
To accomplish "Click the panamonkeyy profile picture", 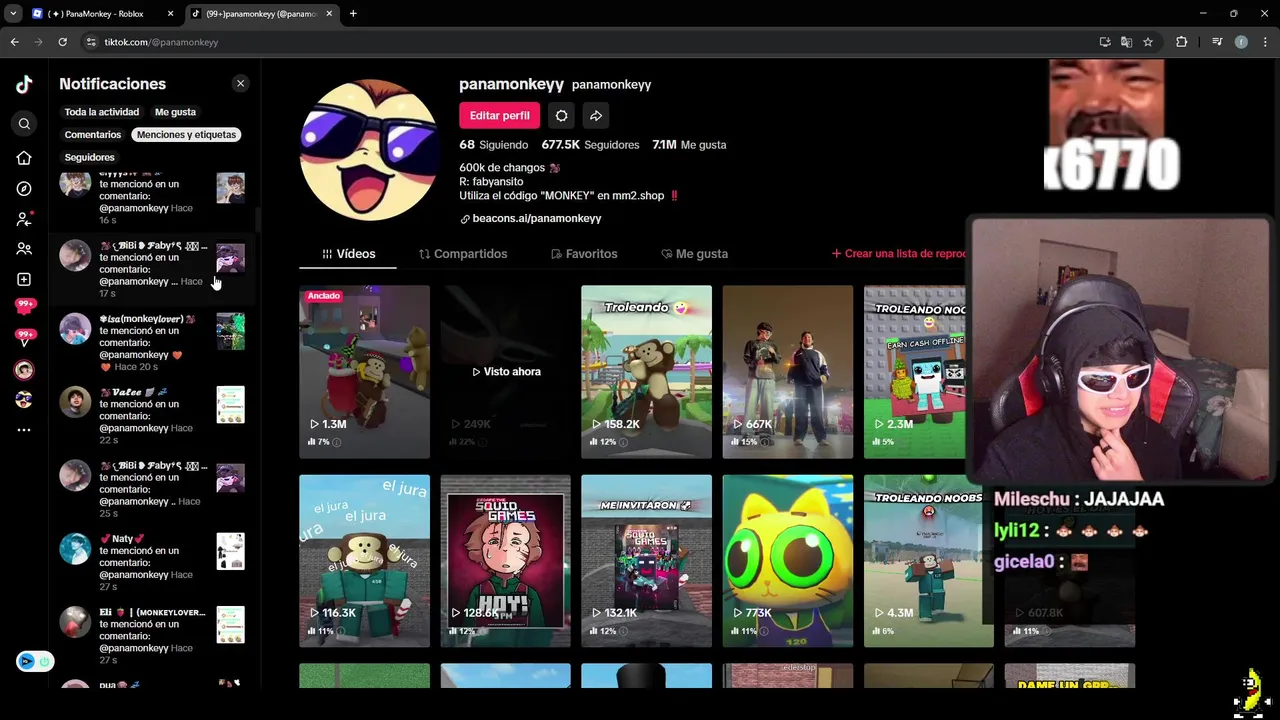I will (x=369, y=150).
